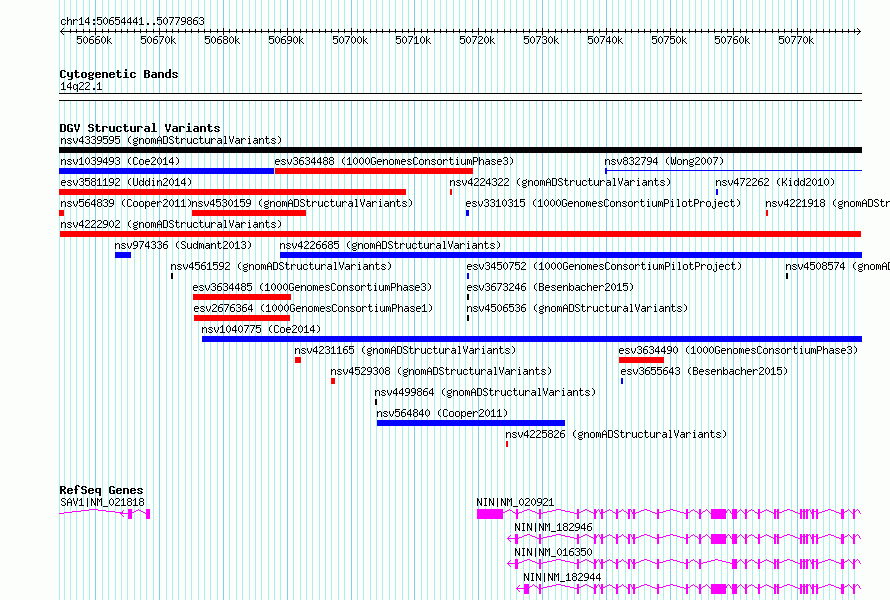890x600 pixels.
Task: Click the 14q22.1 cytogenetic band
Action: [x=460, y=97]
